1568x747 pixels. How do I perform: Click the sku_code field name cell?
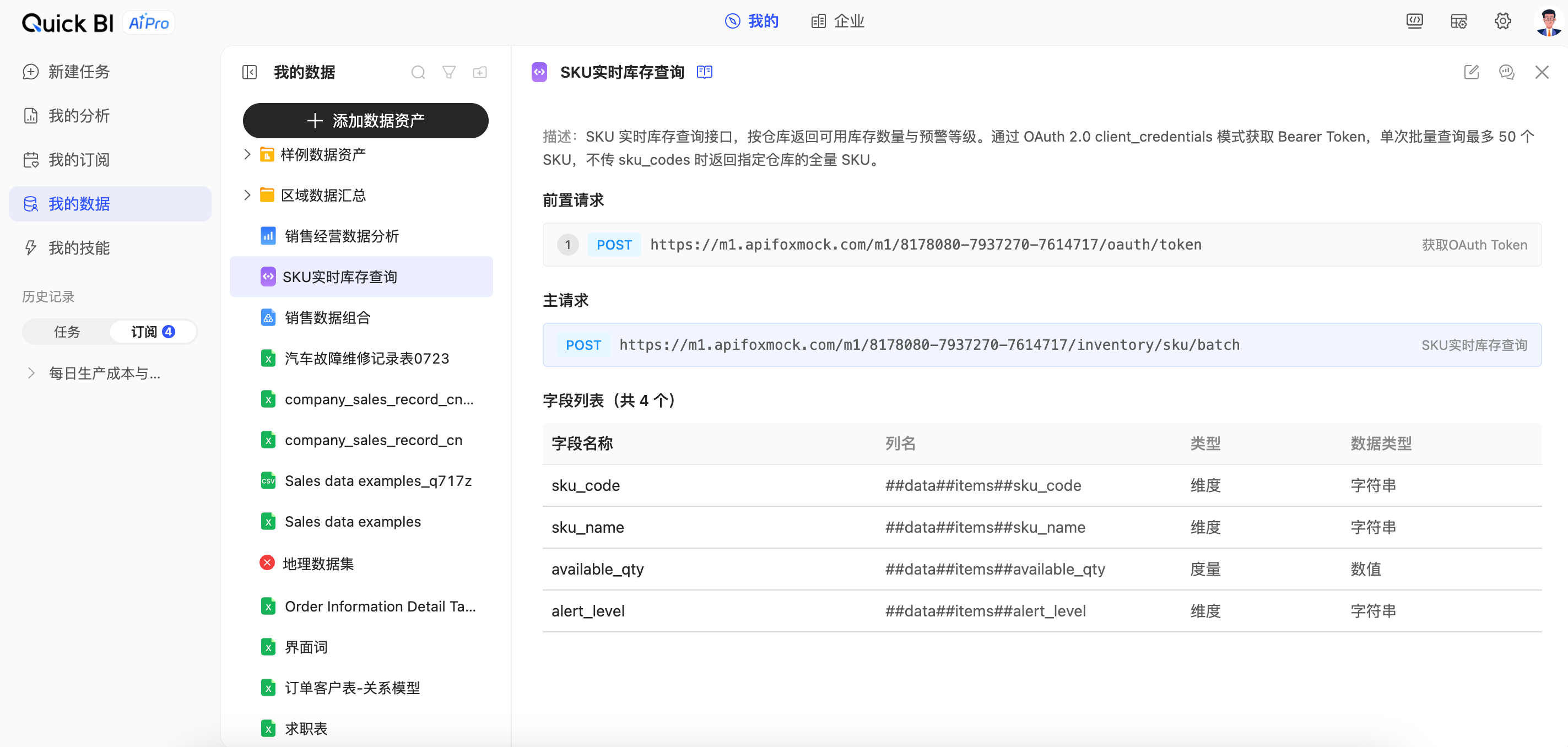click(x=586, y=486)
